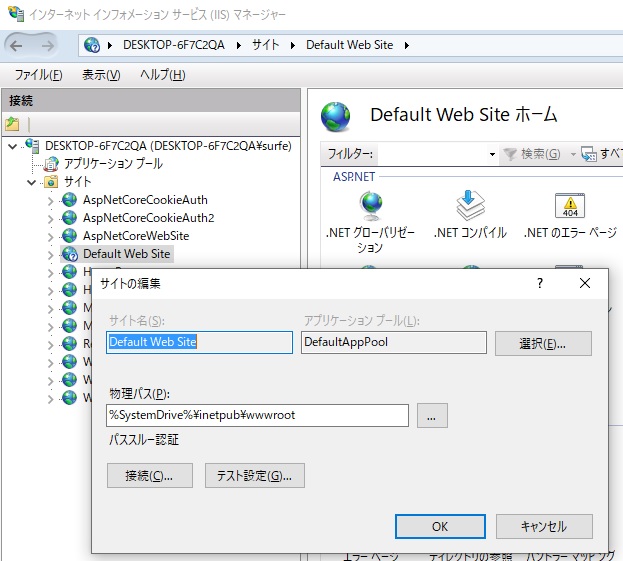Viewport: 623px width, 561px height.
Task: Expand the AspNetCoreWebSite site node
Action: pyautogui.click(x=50, y=237)
